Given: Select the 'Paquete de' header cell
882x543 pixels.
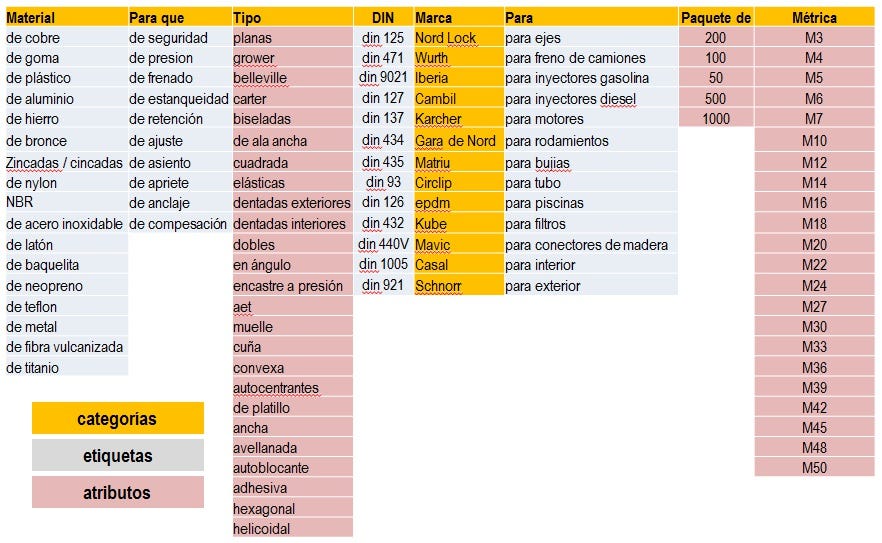Looking at the screenshot, I should pyautogui.click(x=716, y=17).
